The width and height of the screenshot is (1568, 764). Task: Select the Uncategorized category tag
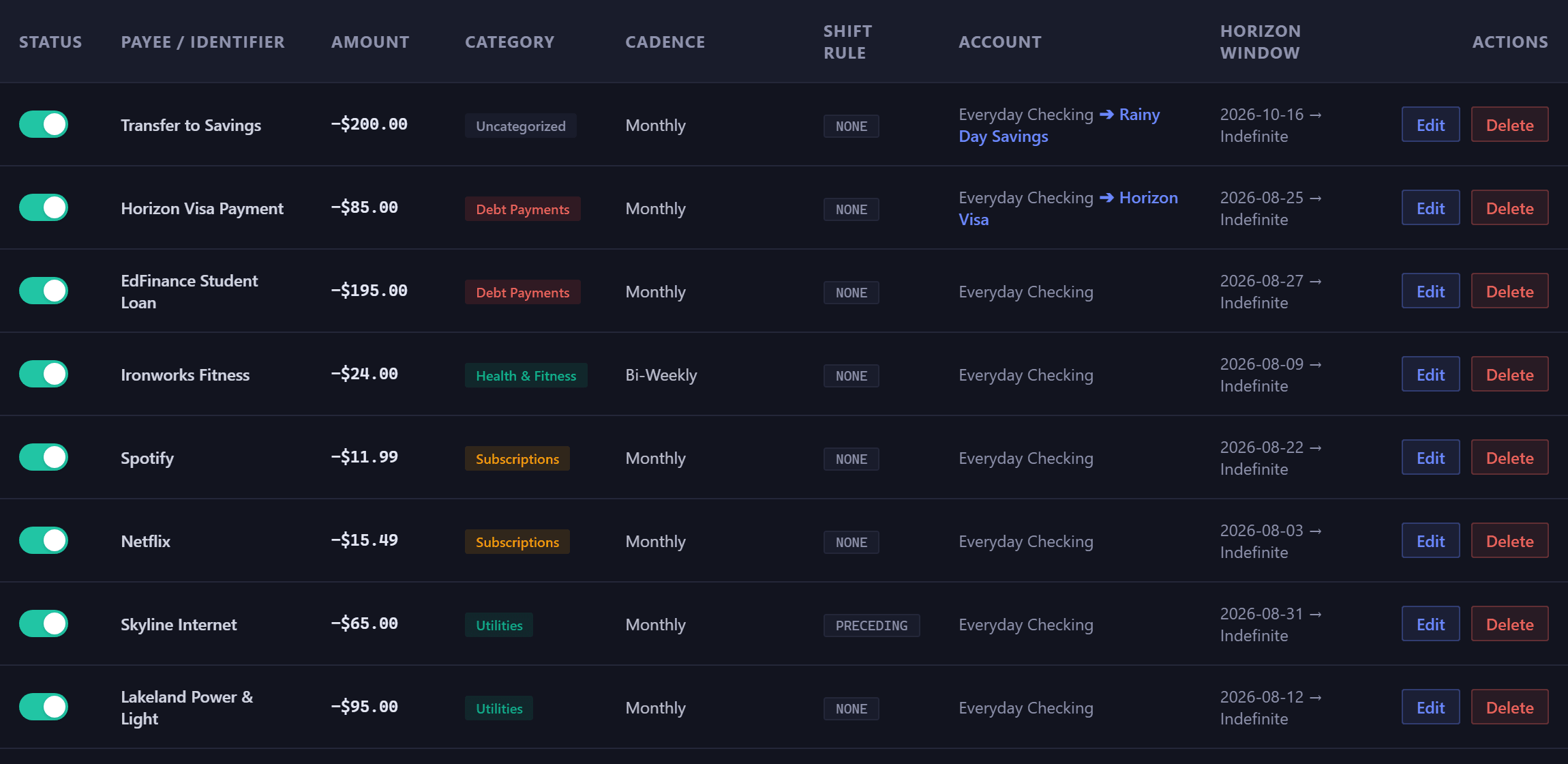click(521, 126)
